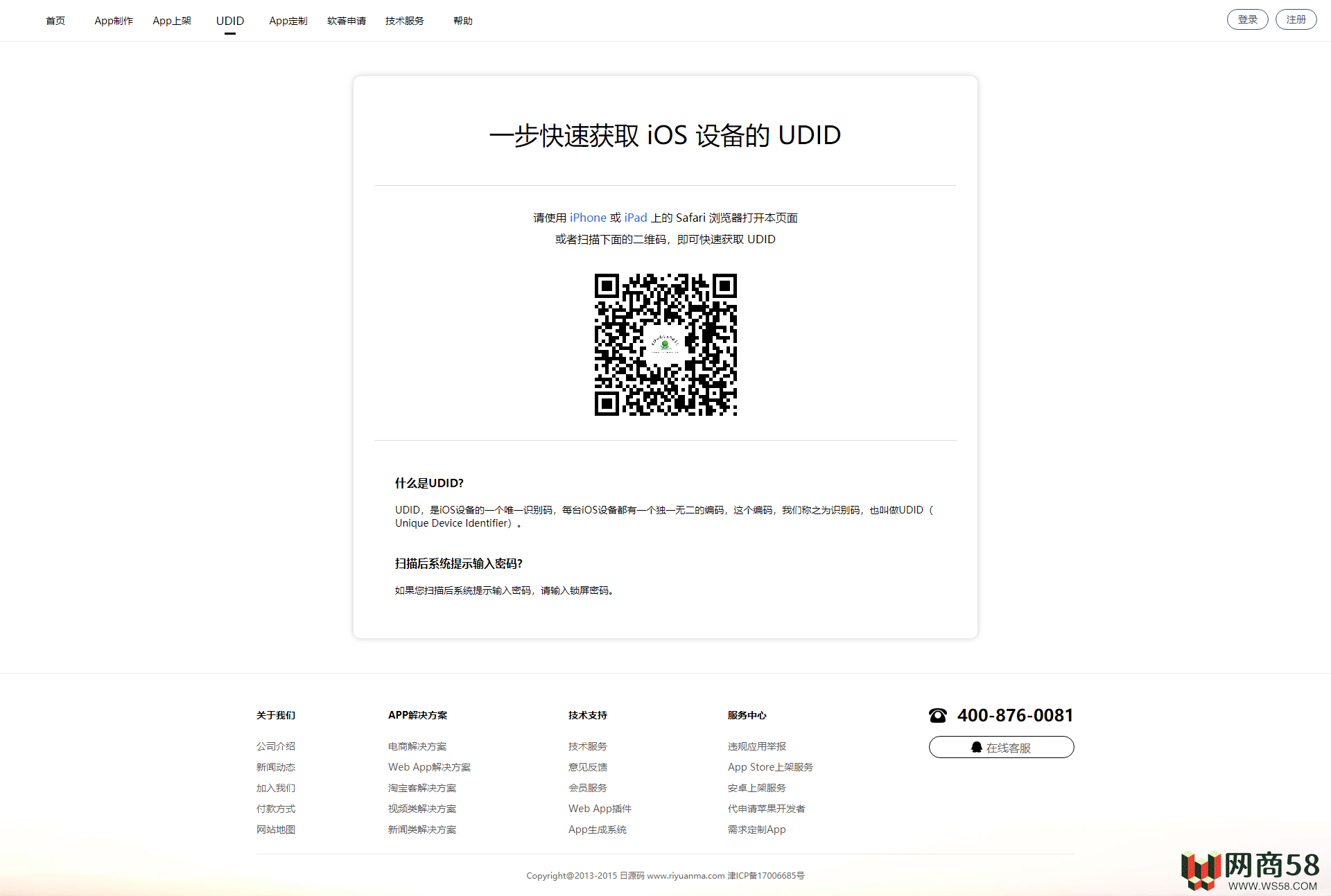Go to 技术服务 in top navigation

[x=405, y=21]
